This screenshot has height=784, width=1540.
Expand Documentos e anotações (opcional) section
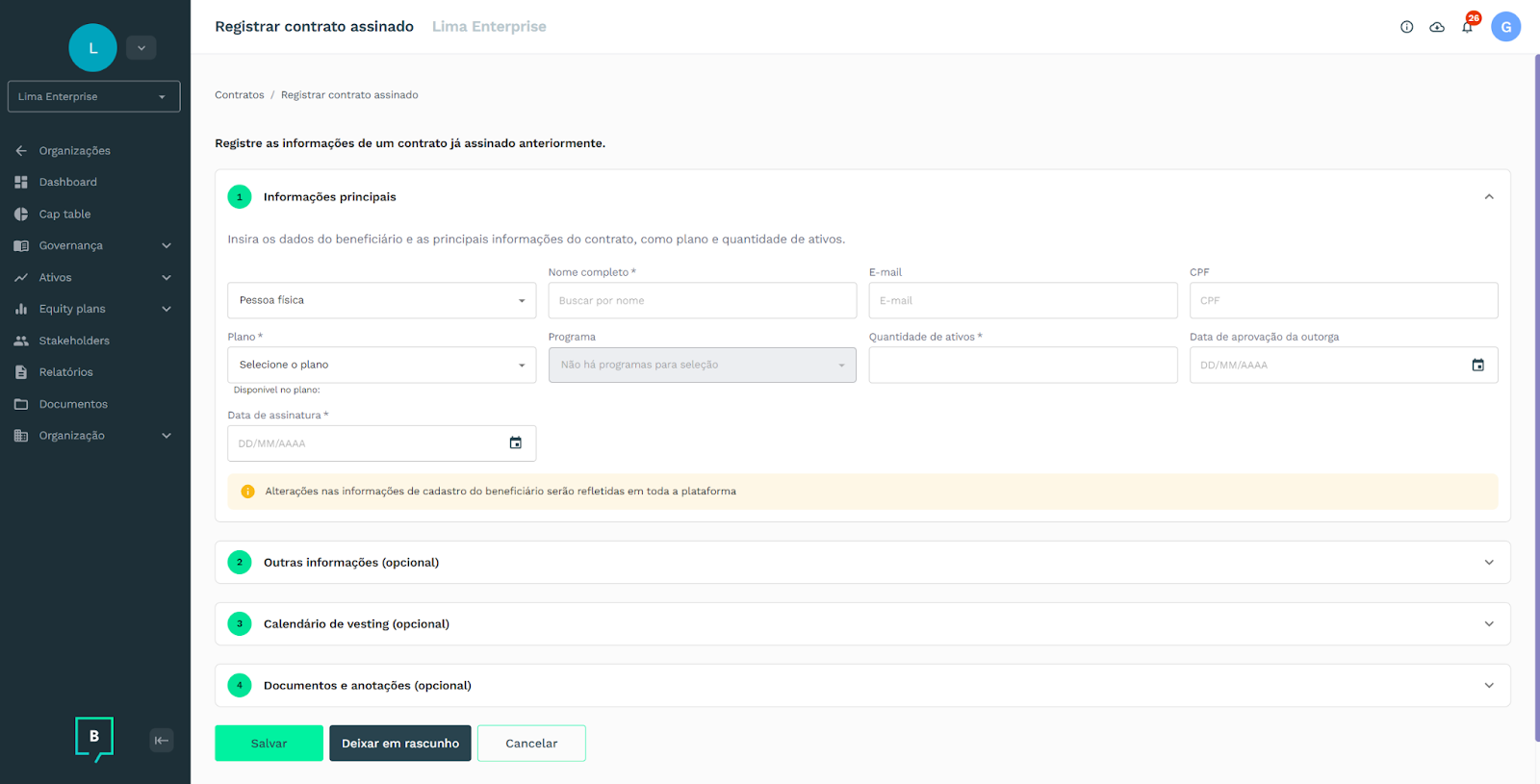click(x=862, y=686)
